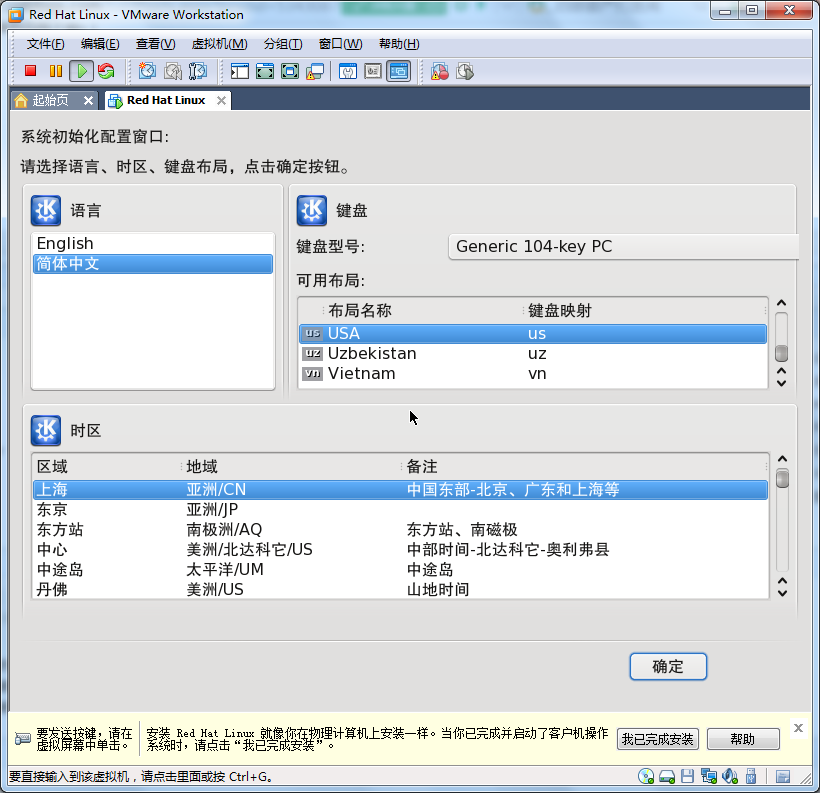Click the Appliance view icon
The height and width of the screenshot is (793, 820).
click(x=373, y=71)
